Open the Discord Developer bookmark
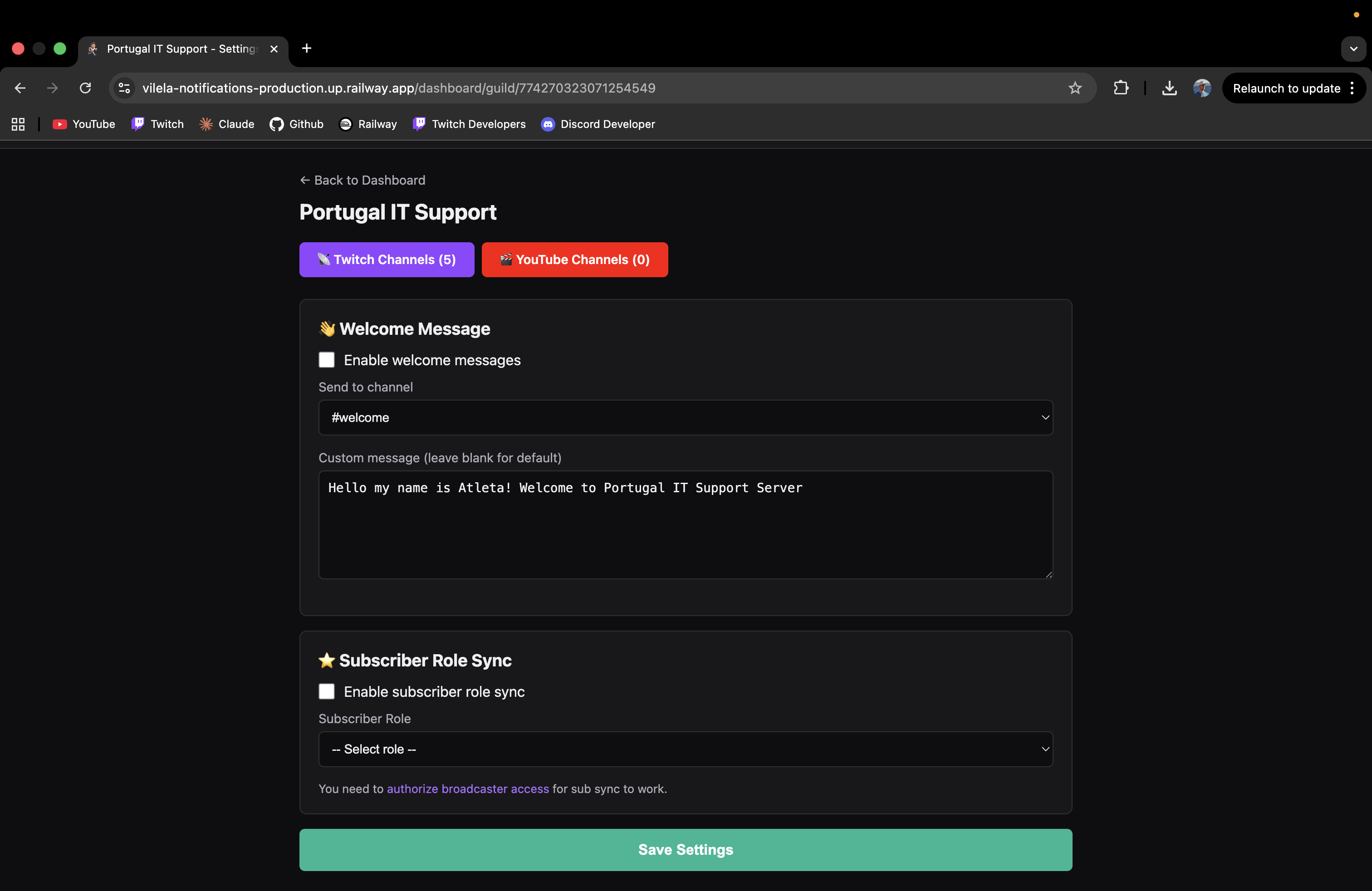1372x891 pixels. point(598,124)
